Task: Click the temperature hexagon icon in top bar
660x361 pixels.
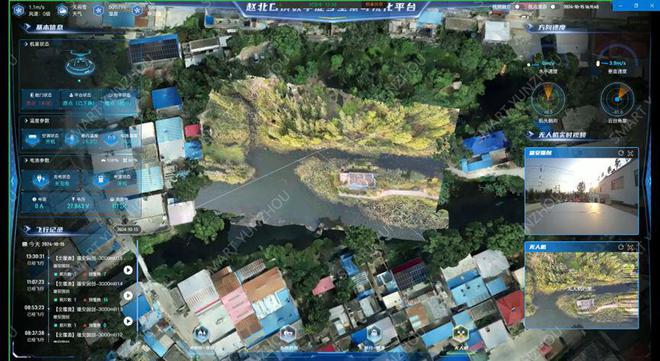Action: pos(98,10)
